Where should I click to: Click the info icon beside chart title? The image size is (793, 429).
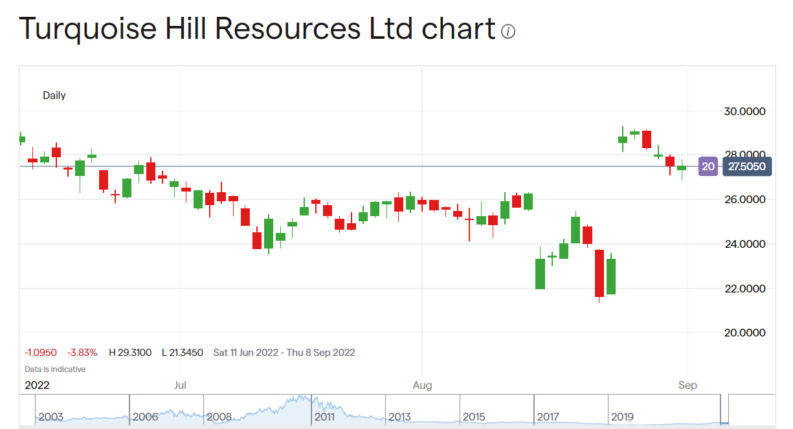click(508, 31)
